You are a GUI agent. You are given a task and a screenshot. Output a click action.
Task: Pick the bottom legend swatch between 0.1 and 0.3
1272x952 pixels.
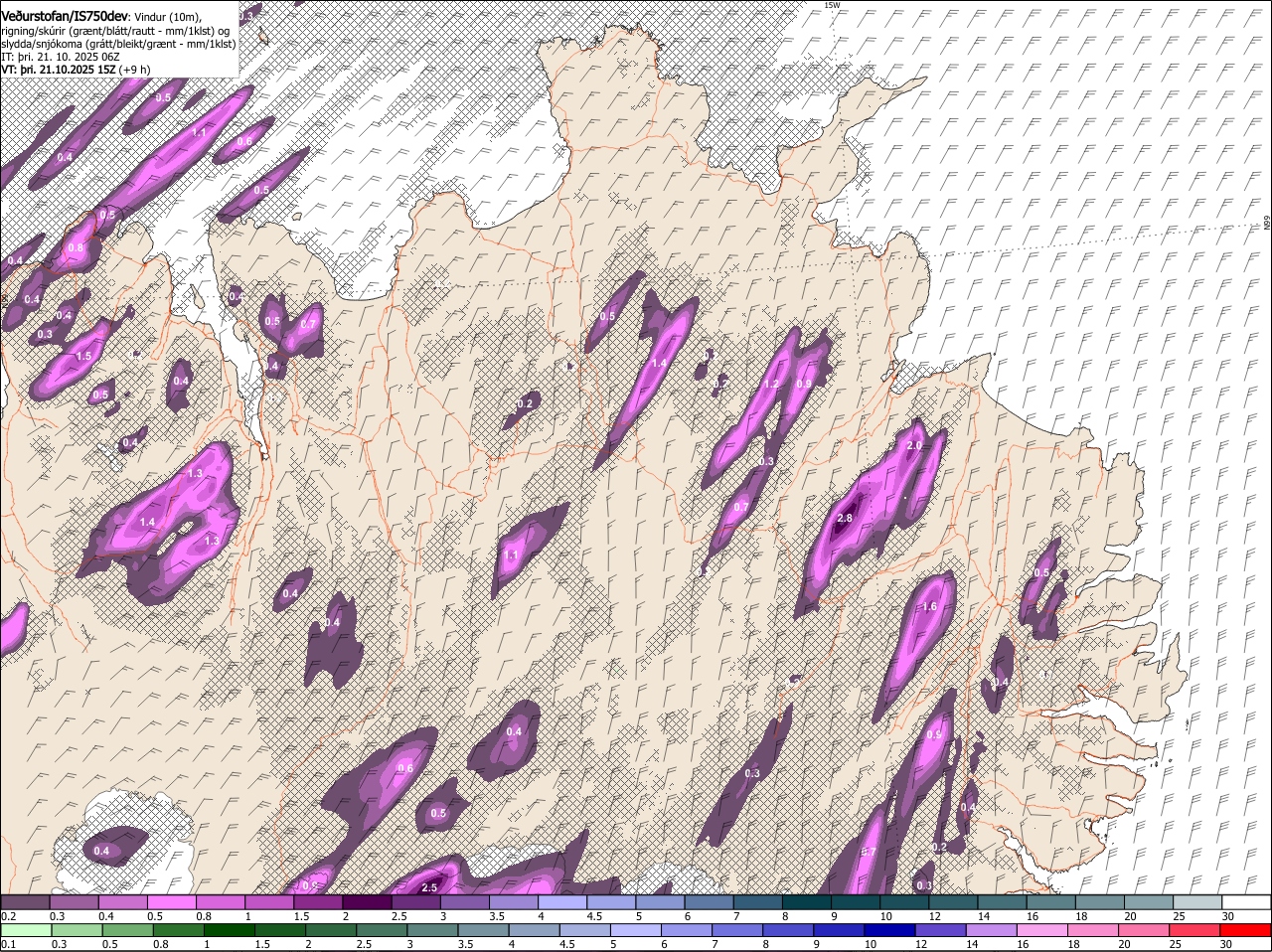click(25, 930)
